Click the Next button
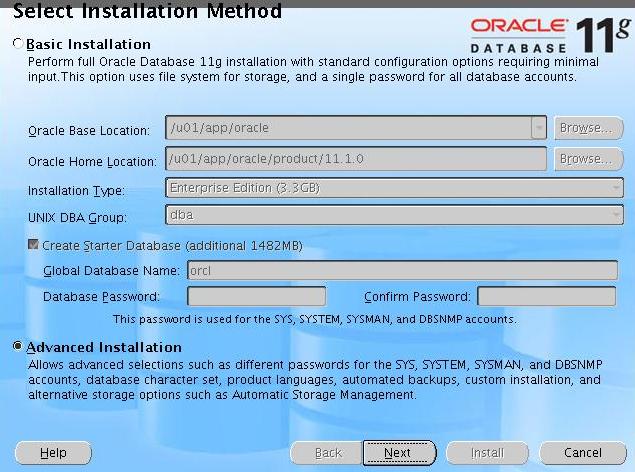The image size is (635, 472). [399, 453]
